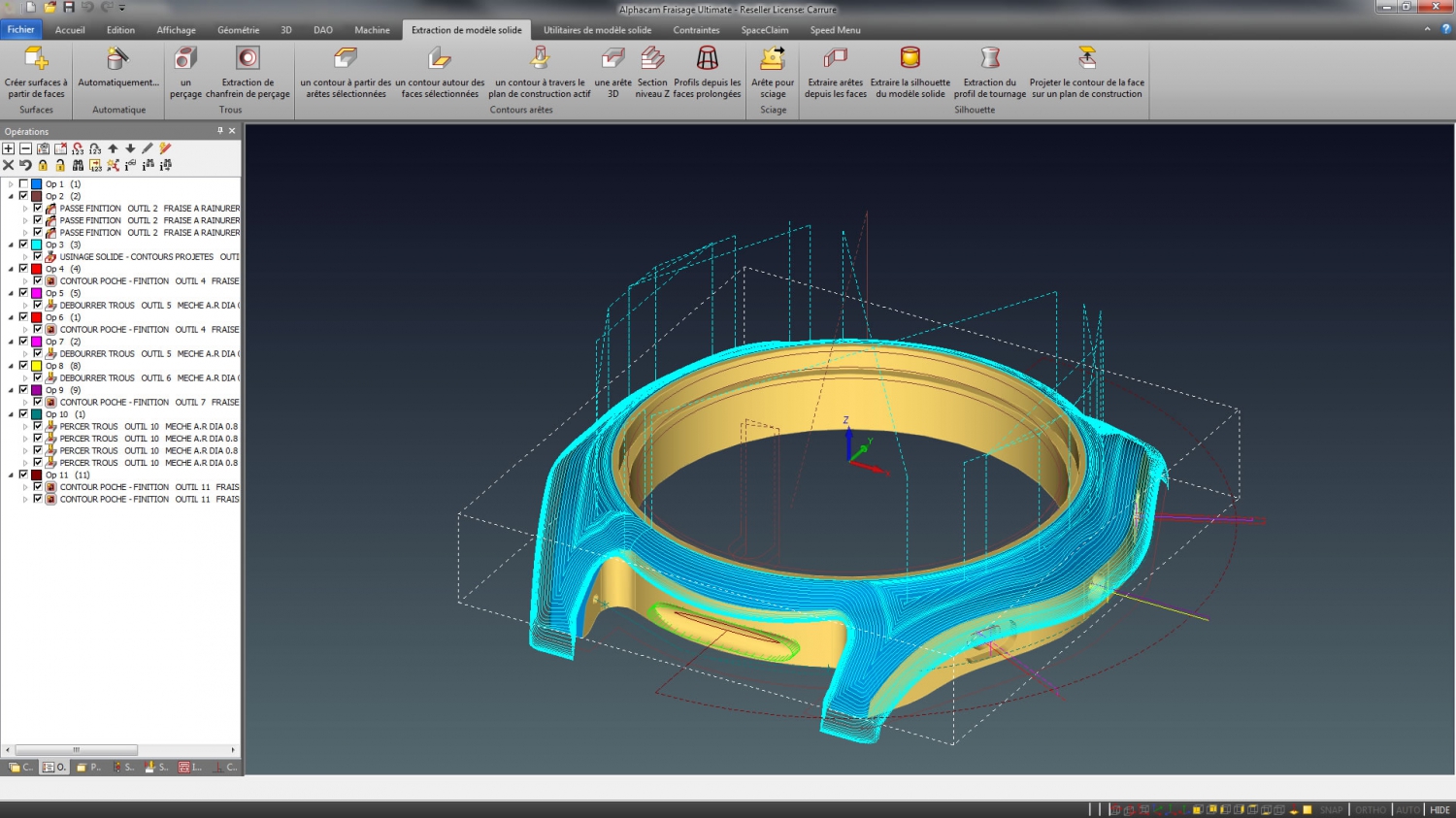This screenshot has width=1456, height=818.
Task: Click the delete X icon in Opérations toolbar
Action: point(9,165)
